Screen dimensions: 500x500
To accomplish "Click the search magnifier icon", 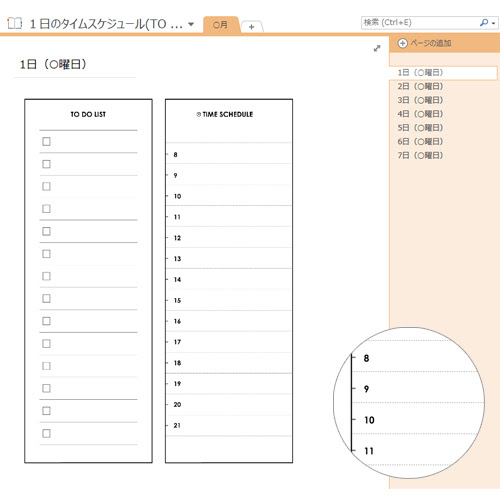I will coord(484,23).
